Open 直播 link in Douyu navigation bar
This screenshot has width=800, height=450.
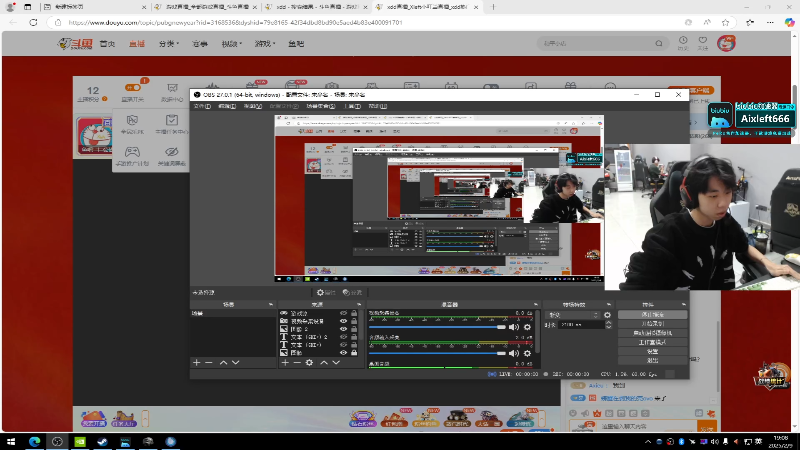click(x=137, y=44)
